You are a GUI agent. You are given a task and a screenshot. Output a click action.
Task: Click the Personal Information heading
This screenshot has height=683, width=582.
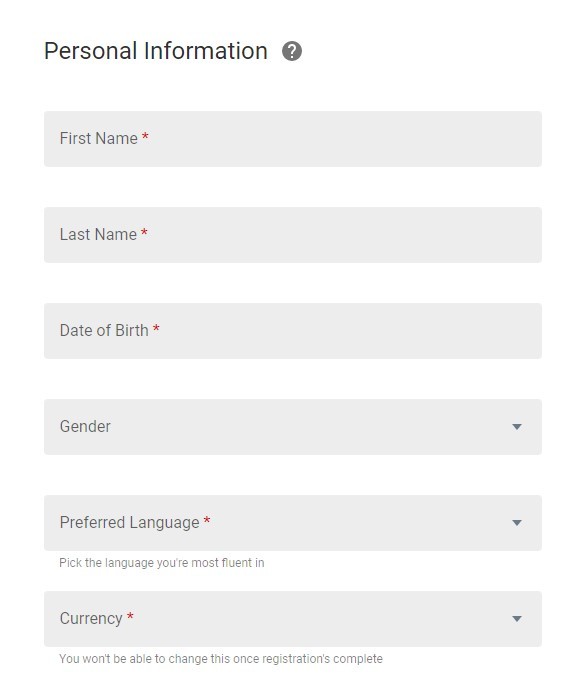pos(156,51)
